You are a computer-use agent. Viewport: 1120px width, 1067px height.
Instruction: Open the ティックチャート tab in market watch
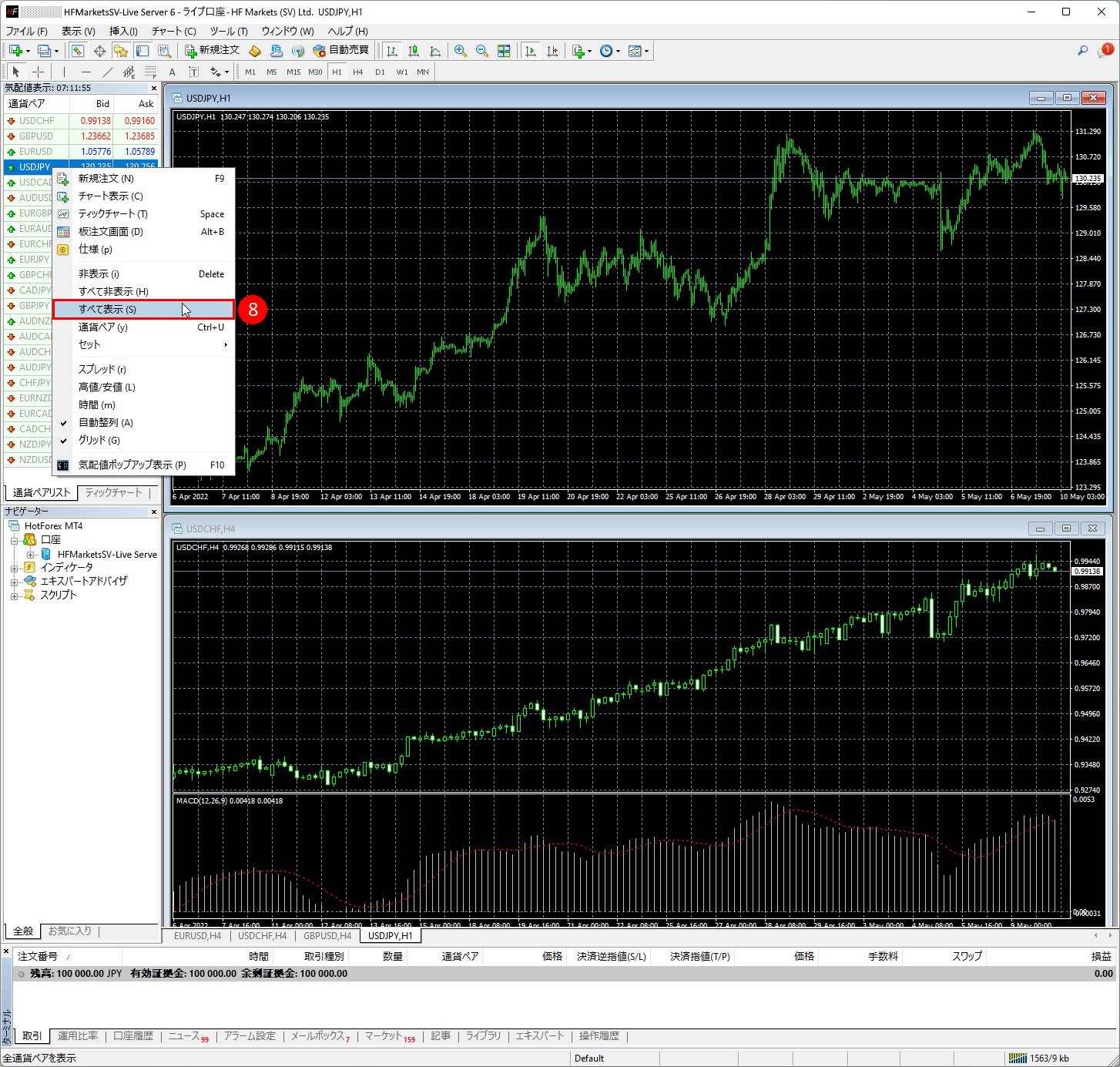(113, 493)
